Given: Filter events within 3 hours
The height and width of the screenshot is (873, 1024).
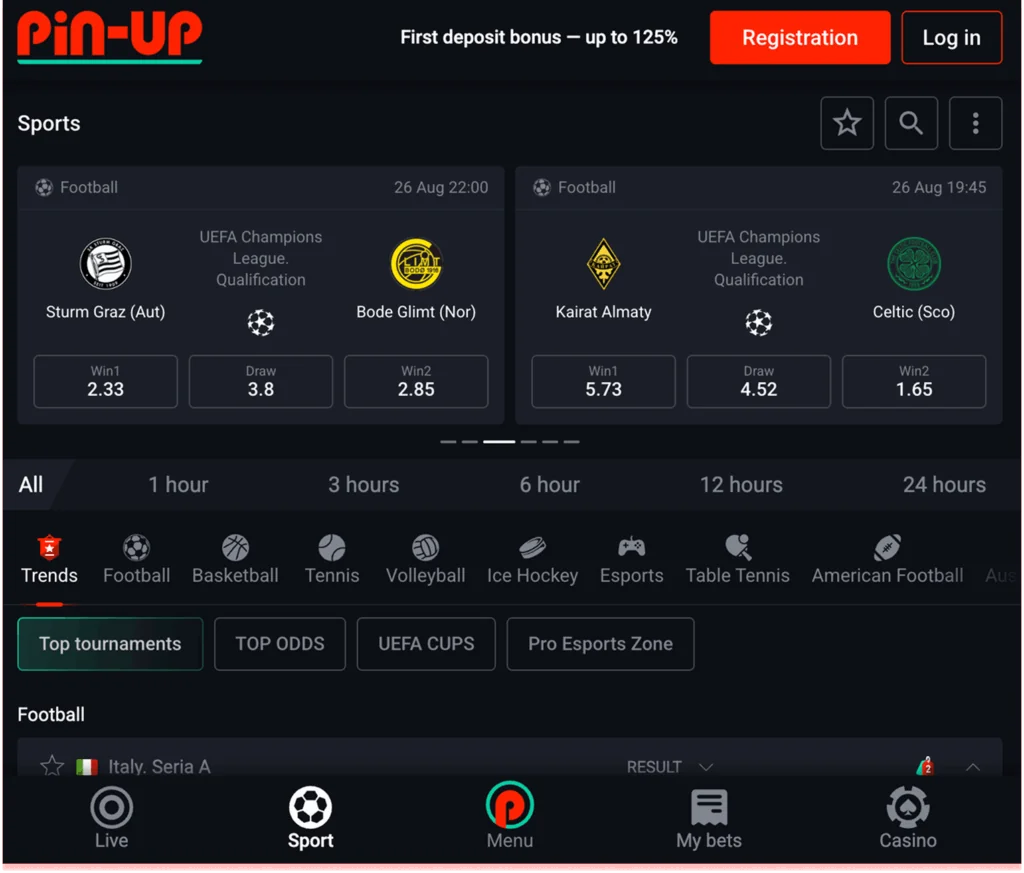Looking at the screenshot, I should coord(363,484).
